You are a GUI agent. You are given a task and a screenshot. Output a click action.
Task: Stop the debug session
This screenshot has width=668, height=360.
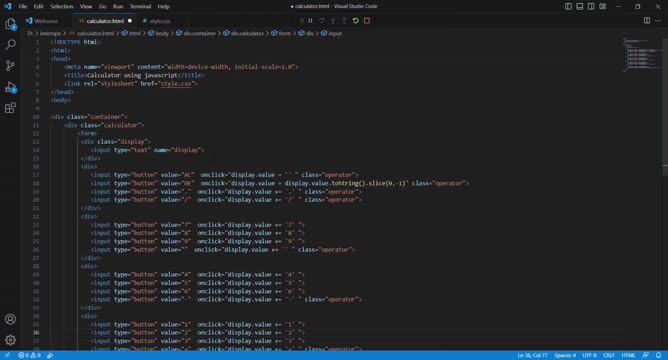click(x=367, y=20)
